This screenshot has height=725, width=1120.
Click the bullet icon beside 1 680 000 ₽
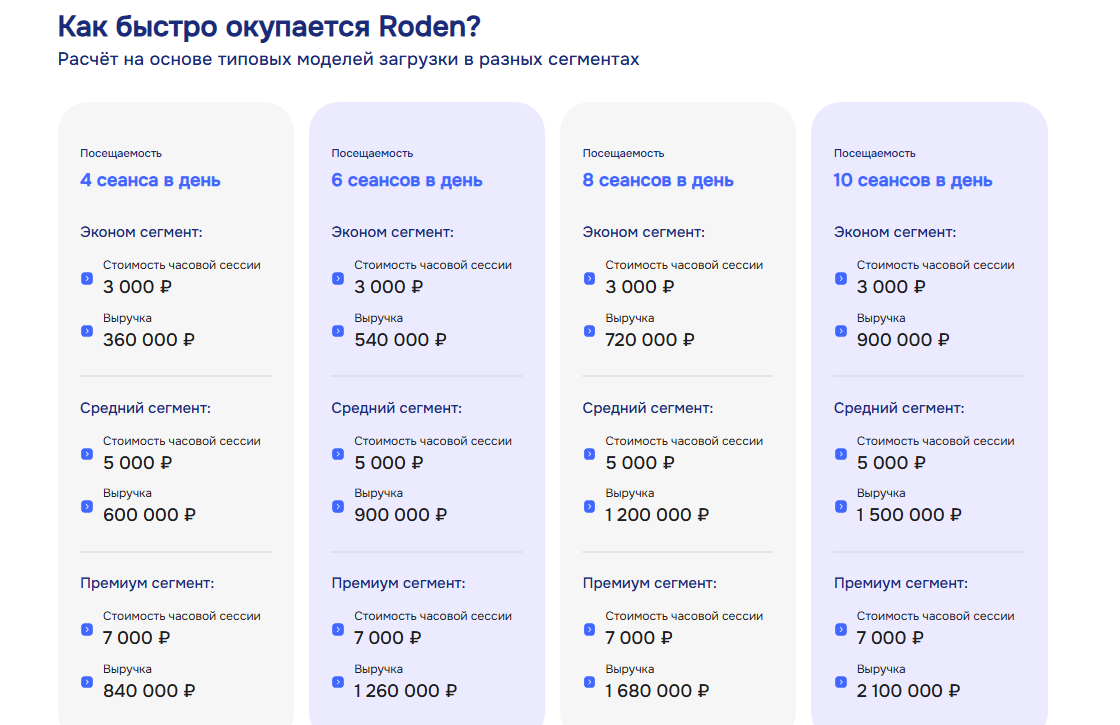[589, 682]
